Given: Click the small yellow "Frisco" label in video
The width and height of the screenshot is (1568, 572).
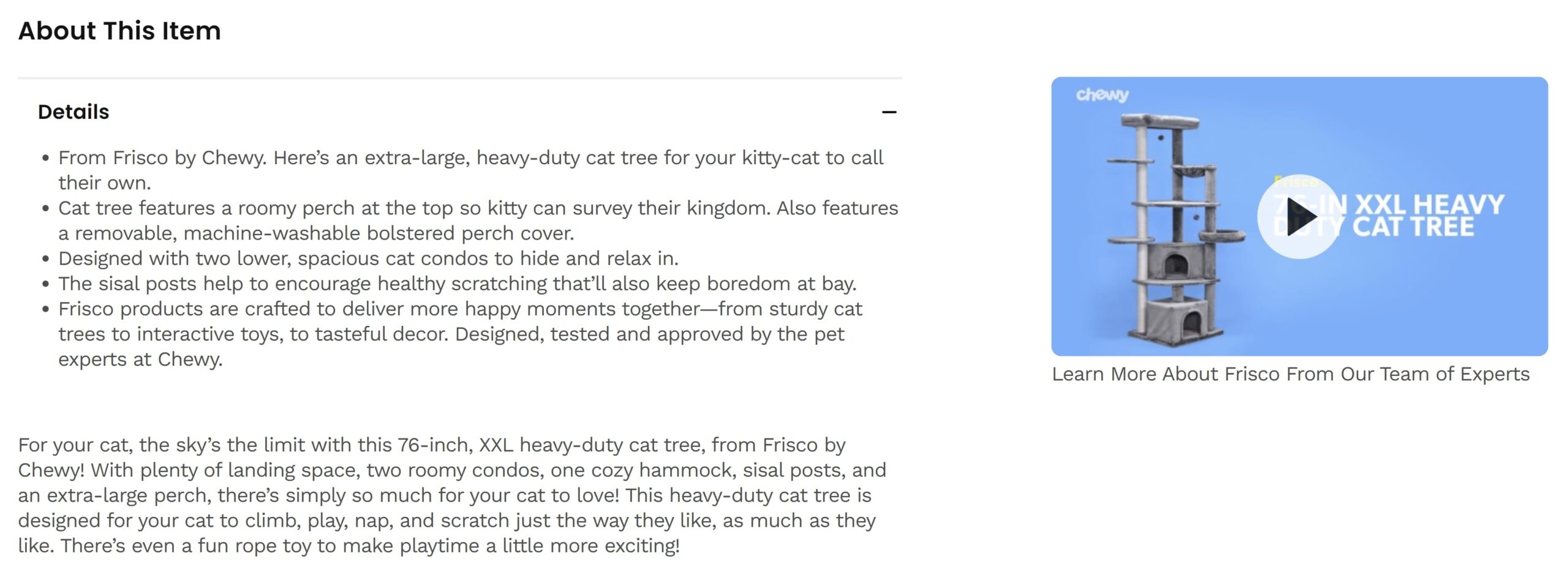Looking at the screenshot, I should (1295, 182).
